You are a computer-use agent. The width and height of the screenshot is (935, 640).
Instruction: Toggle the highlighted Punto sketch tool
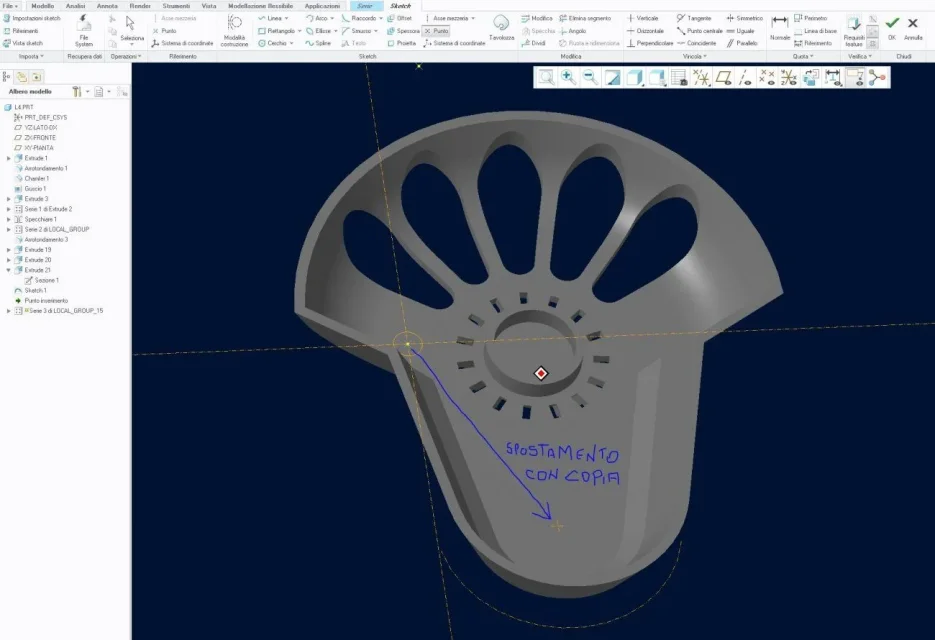point(436,31)
